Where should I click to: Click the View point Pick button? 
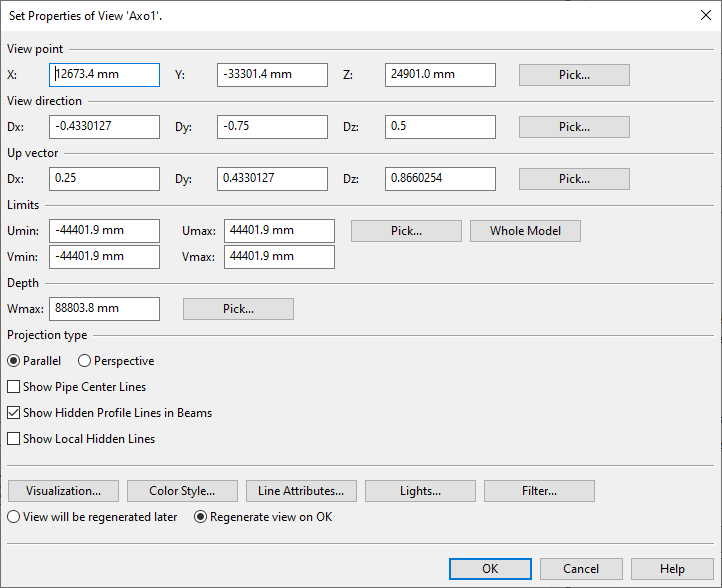point(574,75)
